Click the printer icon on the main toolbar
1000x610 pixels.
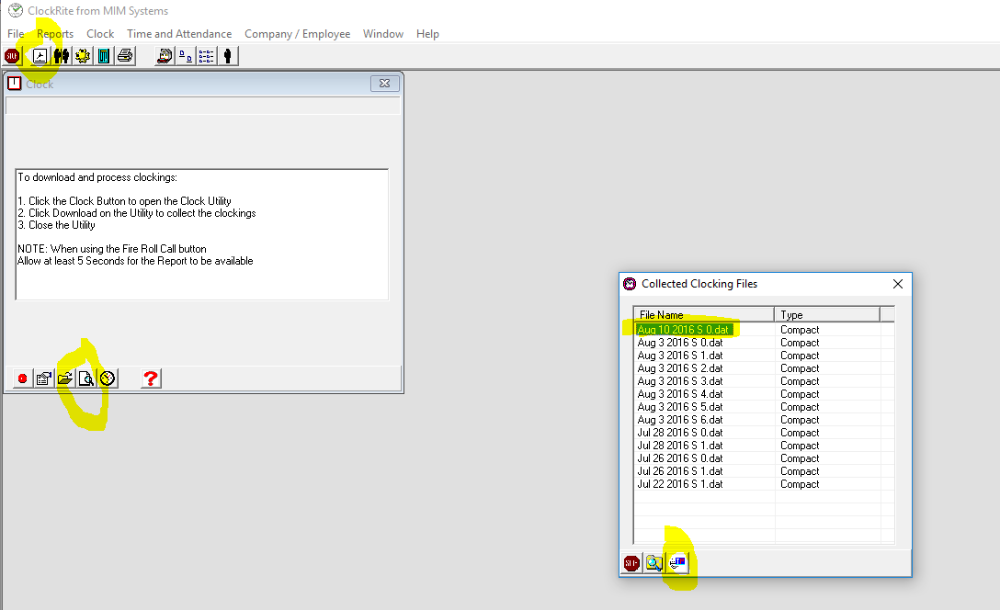tap(126, 55)
